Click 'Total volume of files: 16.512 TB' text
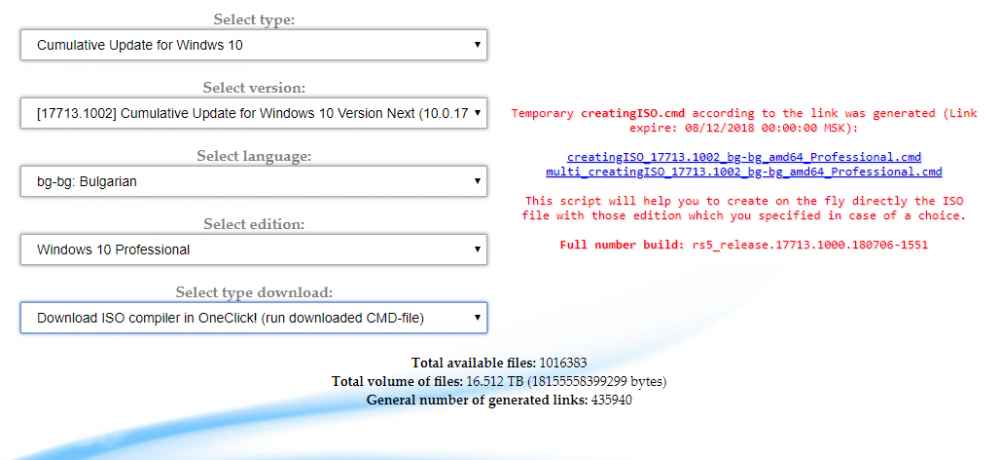Screen dimensions: 1000x460 499,382
